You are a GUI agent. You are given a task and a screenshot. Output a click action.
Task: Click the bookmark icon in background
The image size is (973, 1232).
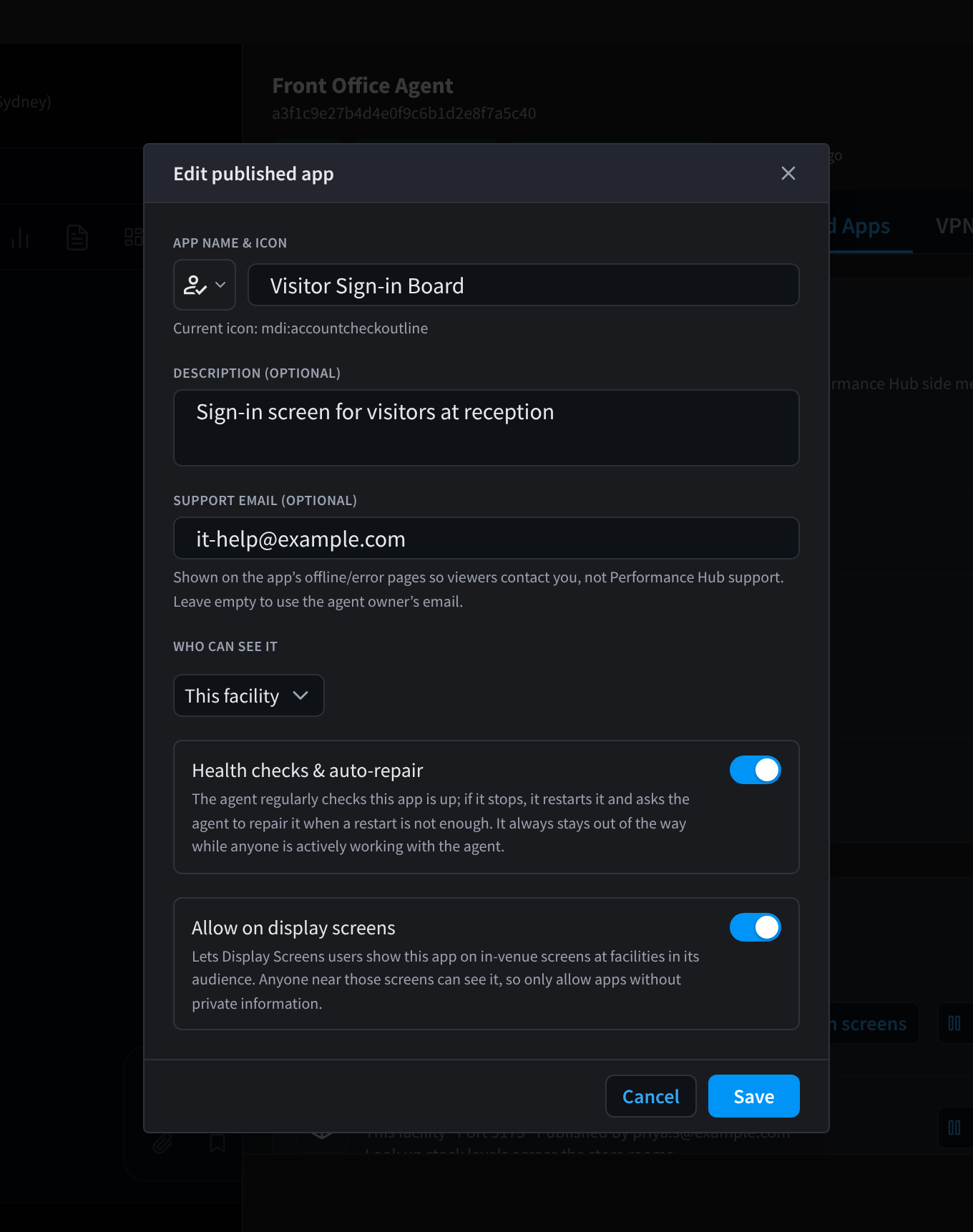(x=217, y=1143)
